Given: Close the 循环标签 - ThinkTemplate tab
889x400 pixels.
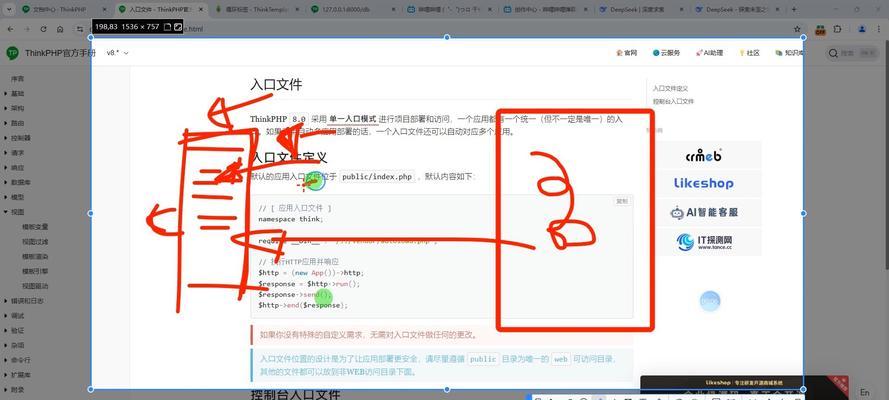Looking at the screenshot, I should pyautogui.click(x=298, y=10).
